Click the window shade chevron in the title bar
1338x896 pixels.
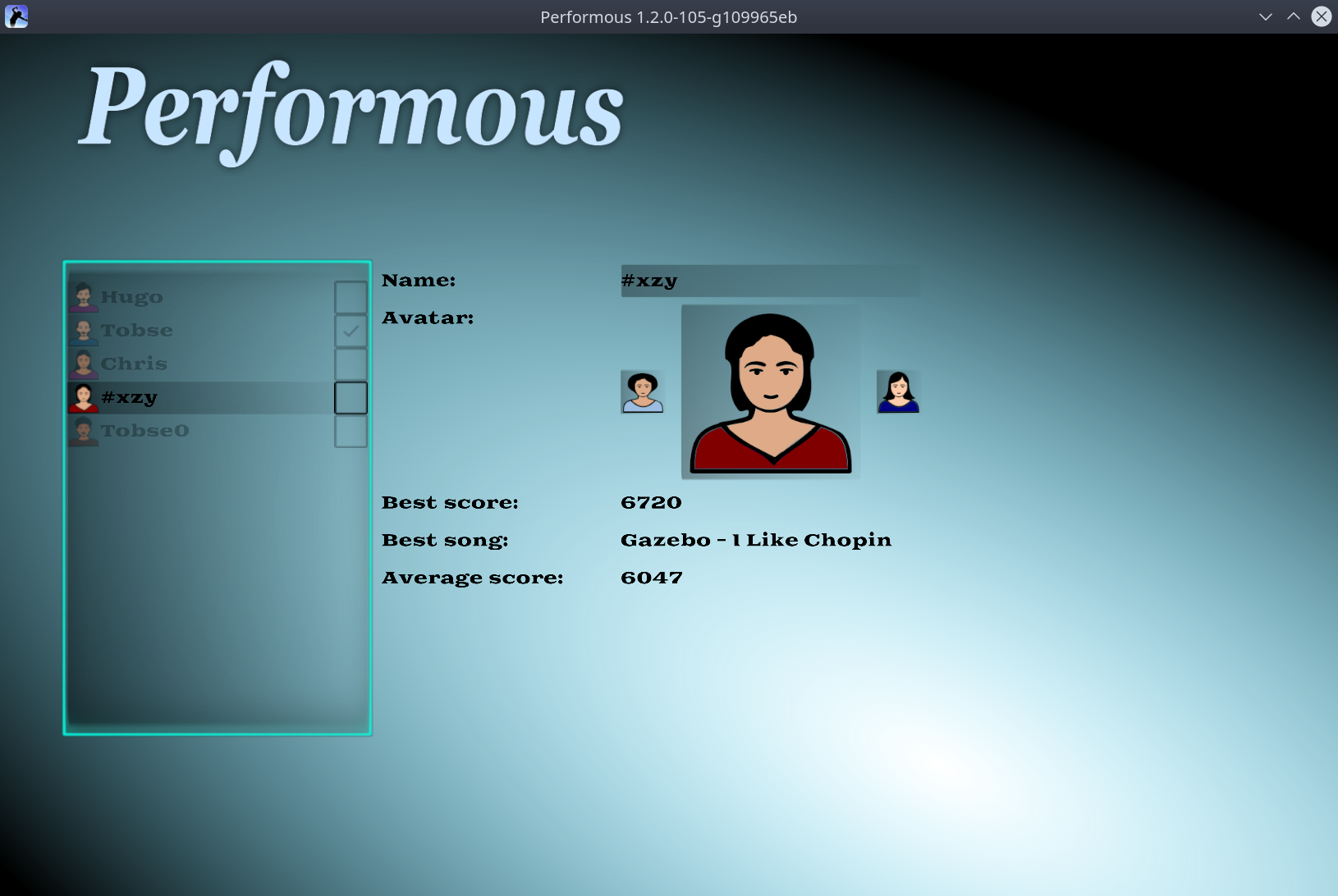click(1265, 16)
